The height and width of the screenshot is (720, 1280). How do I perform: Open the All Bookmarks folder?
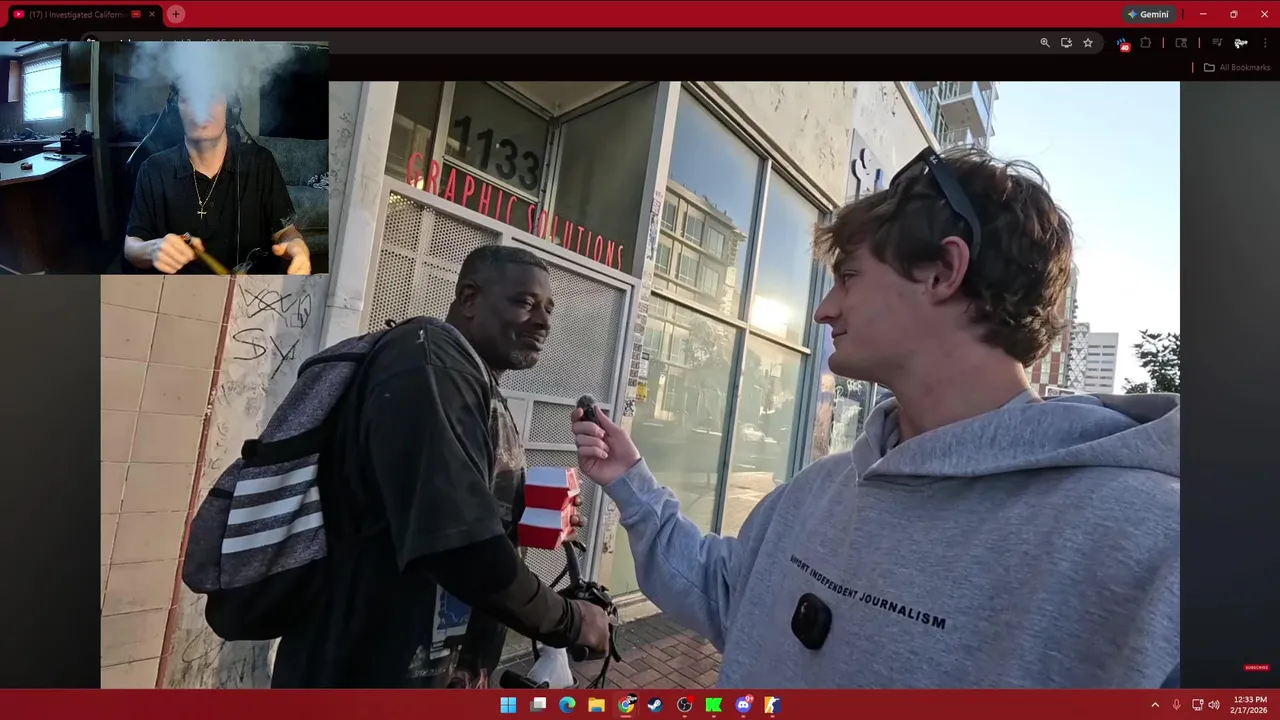click(1237, 67)
